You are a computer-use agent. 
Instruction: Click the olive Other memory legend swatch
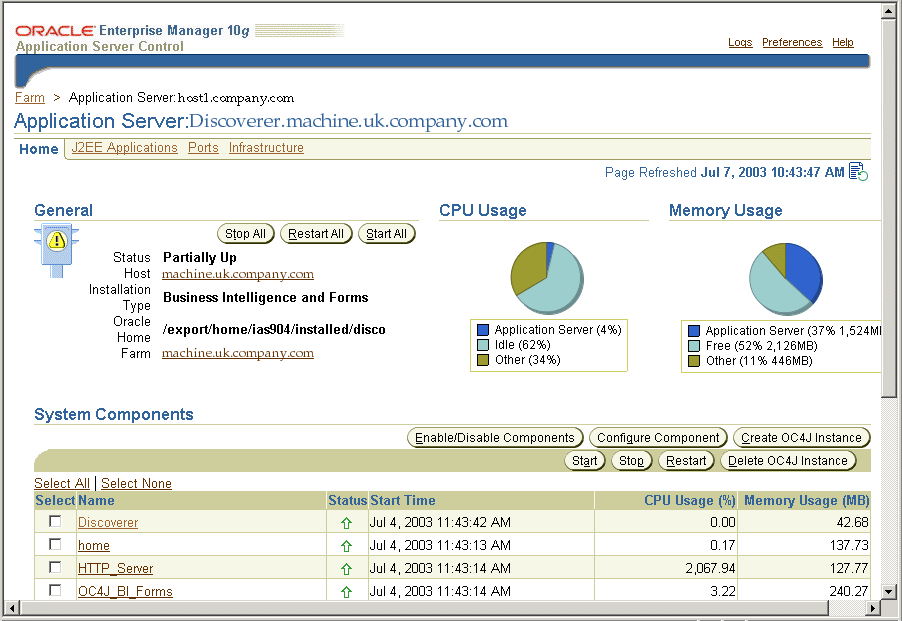pos(694,361)
